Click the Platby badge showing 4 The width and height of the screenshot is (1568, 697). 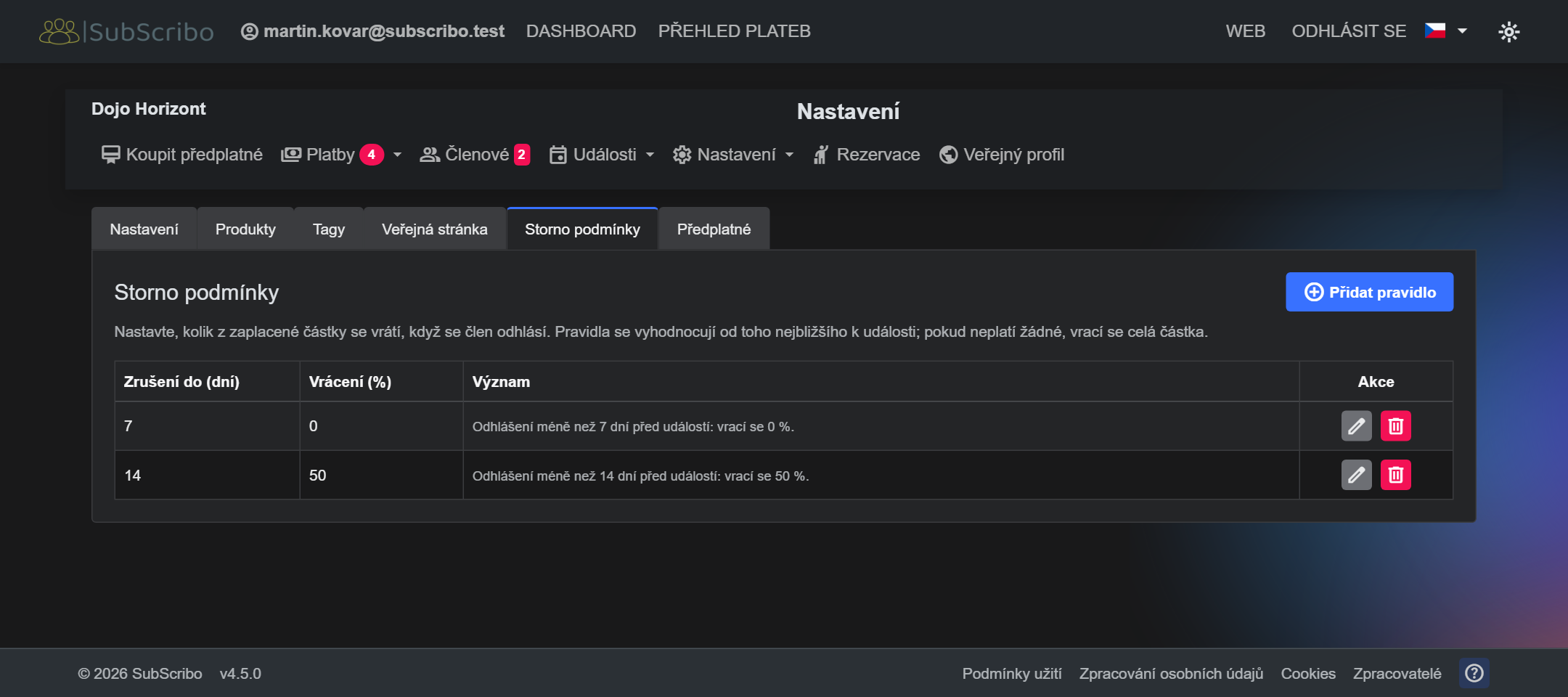point(371,155)
